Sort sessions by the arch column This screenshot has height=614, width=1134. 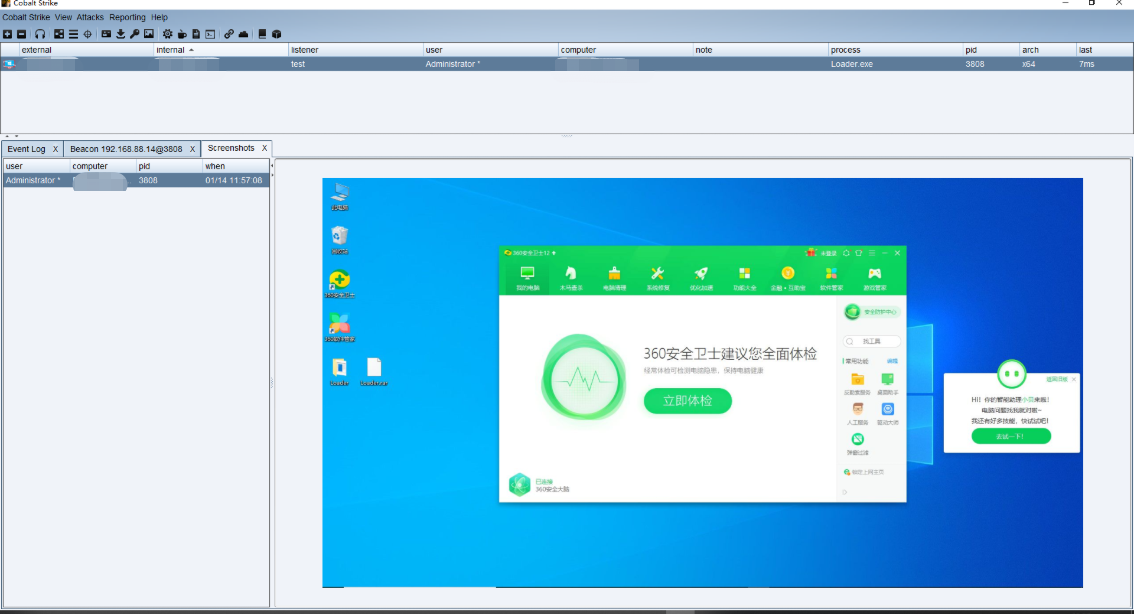[x=1047, y=50]
